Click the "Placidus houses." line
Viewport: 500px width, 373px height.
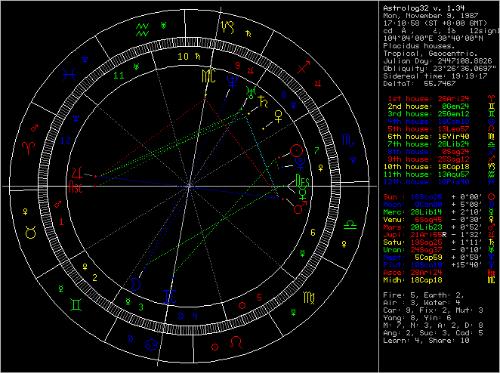419,46
